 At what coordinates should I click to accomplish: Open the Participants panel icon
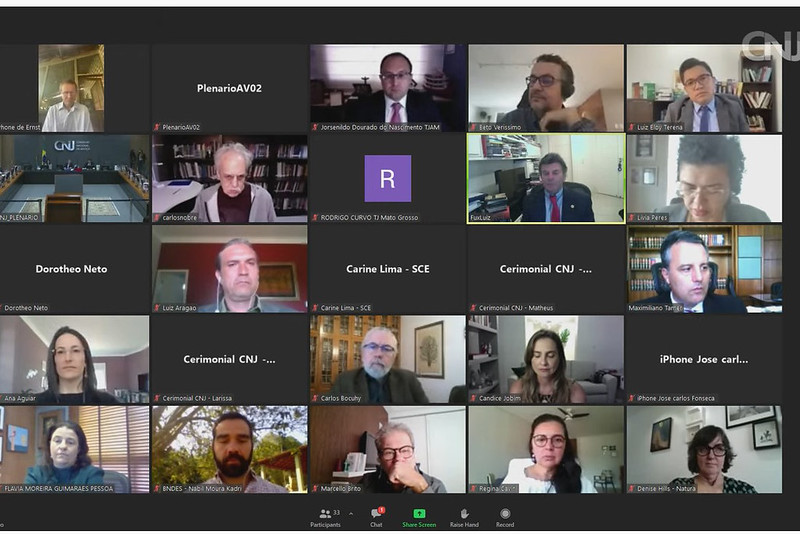click(324, 514)
